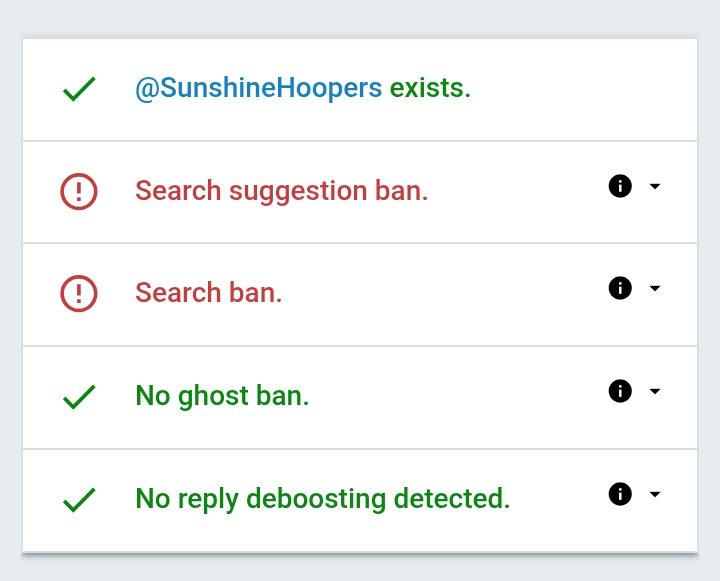Click empty space in the account exists row
The image size is (720, 581).
[x=583, y=90]
